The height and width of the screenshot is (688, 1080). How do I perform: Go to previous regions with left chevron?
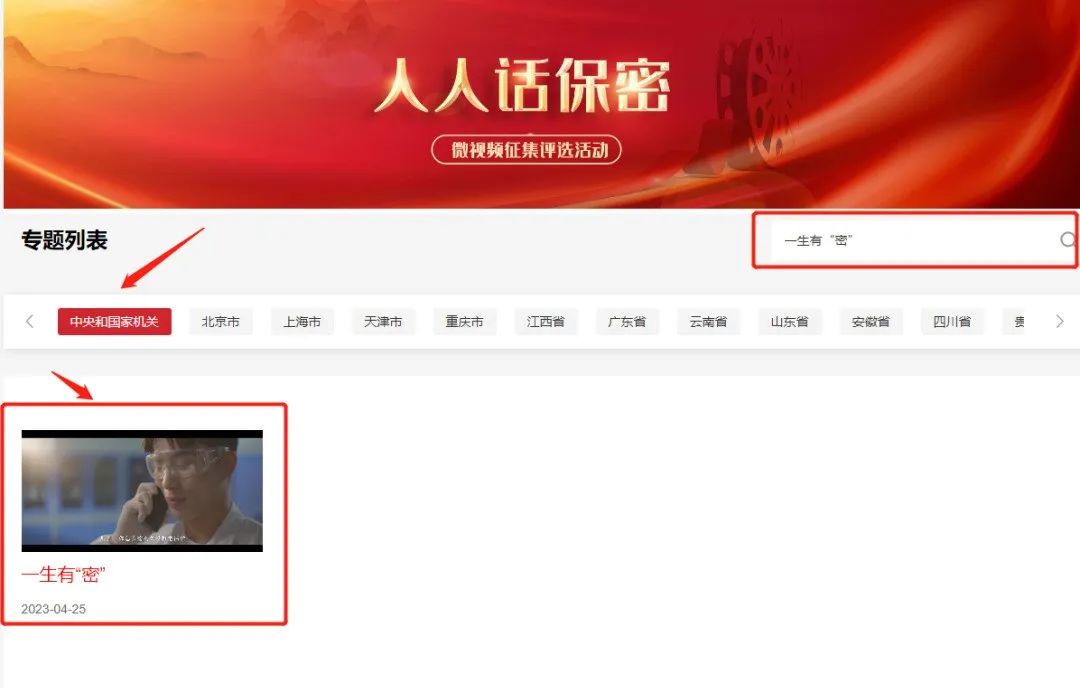tap(30, 321)
